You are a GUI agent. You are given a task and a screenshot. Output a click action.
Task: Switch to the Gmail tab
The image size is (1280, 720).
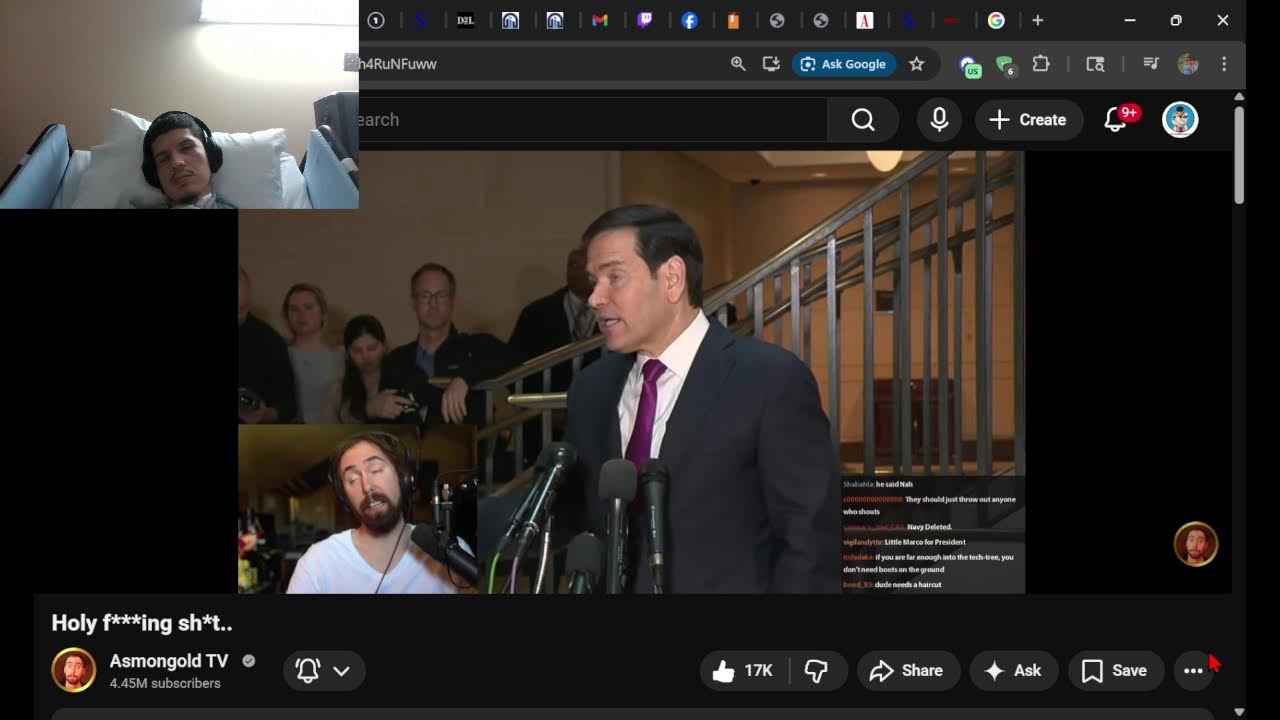600,20
